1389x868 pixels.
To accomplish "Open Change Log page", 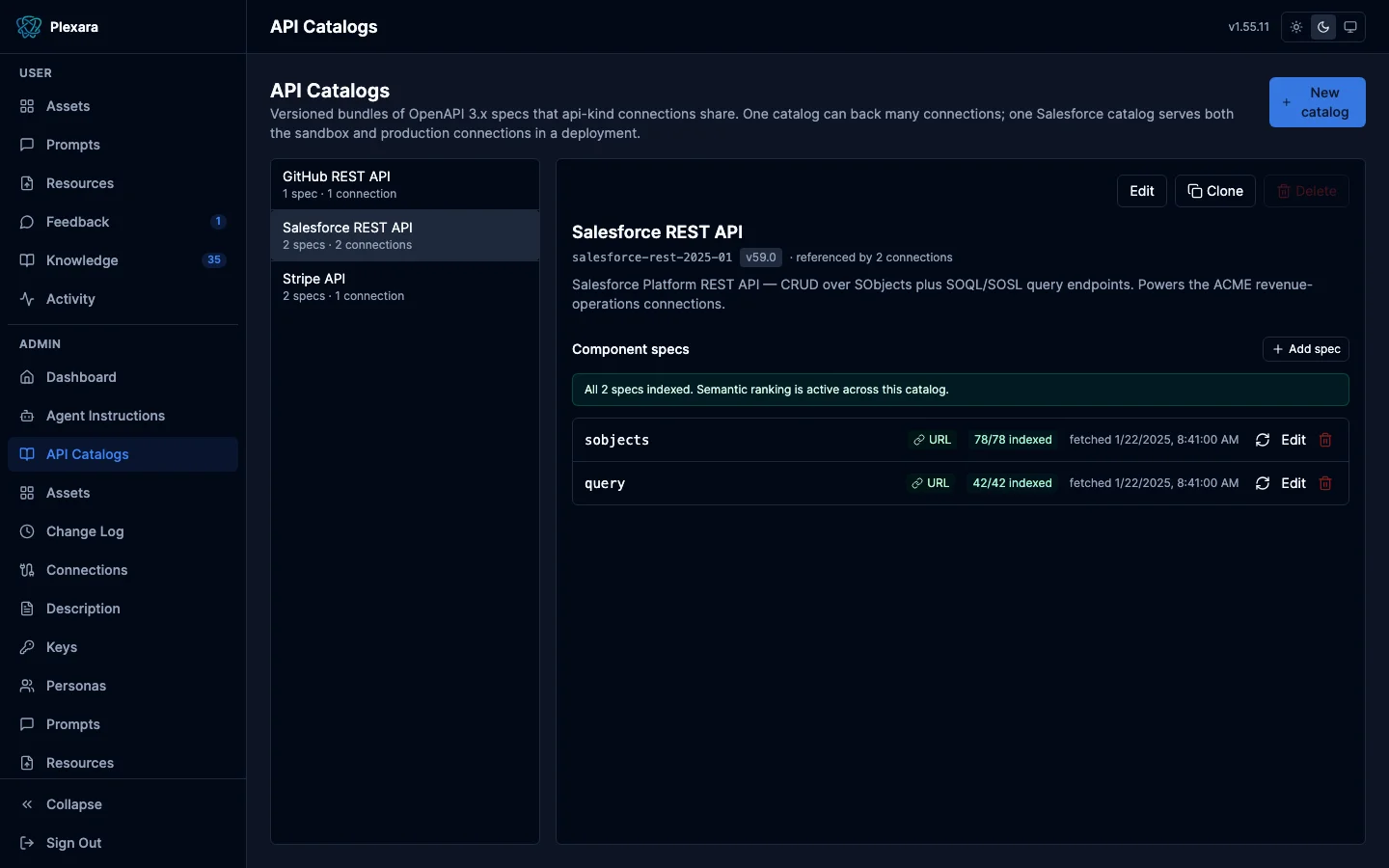I will point(123,531).
